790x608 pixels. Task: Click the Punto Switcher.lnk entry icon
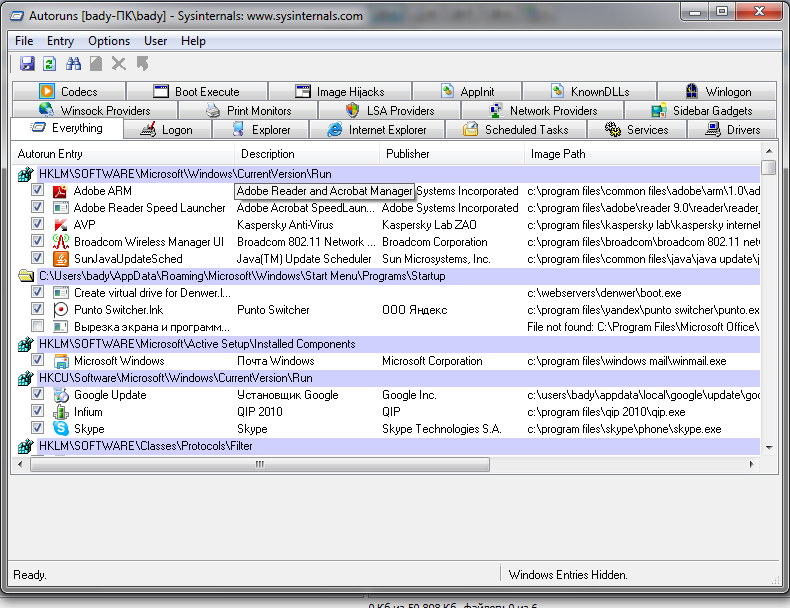(60, 310)
